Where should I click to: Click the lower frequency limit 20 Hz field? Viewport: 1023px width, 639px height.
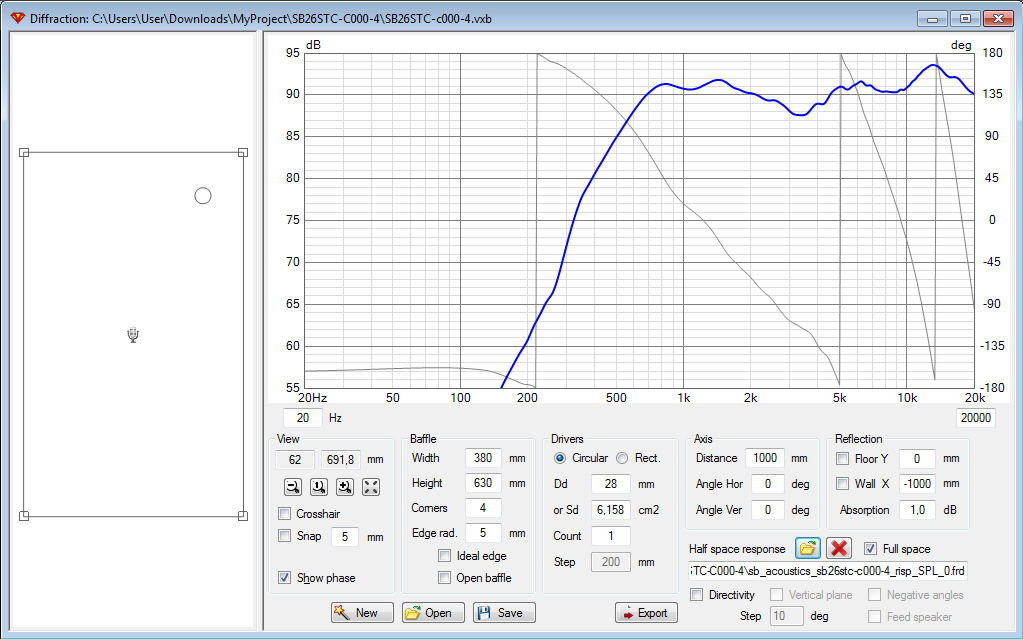tap(303, 418)
